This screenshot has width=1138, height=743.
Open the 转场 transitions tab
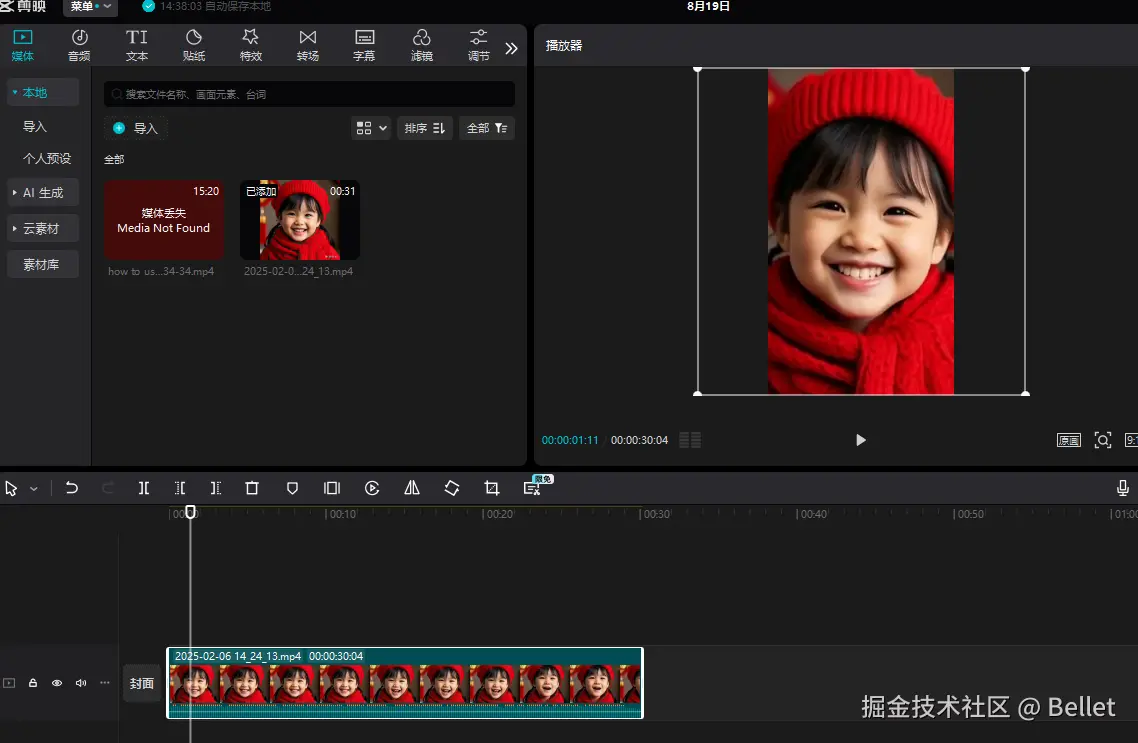308,45
